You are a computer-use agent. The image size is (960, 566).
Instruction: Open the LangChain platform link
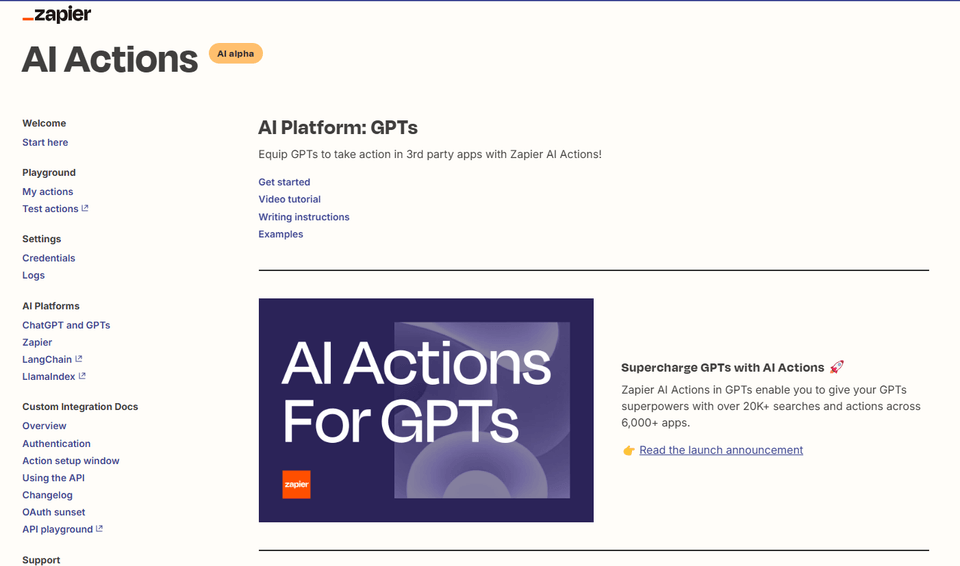click(x=47, y=360)
